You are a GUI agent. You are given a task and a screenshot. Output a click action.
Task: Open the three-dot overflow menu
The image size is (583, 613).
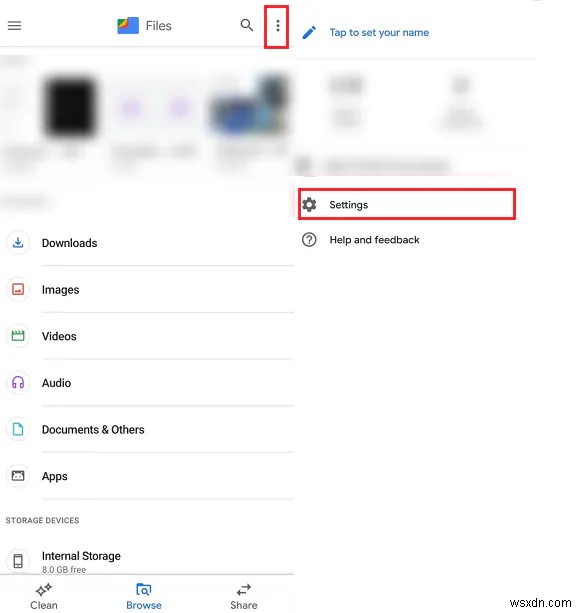pos(278,26)
